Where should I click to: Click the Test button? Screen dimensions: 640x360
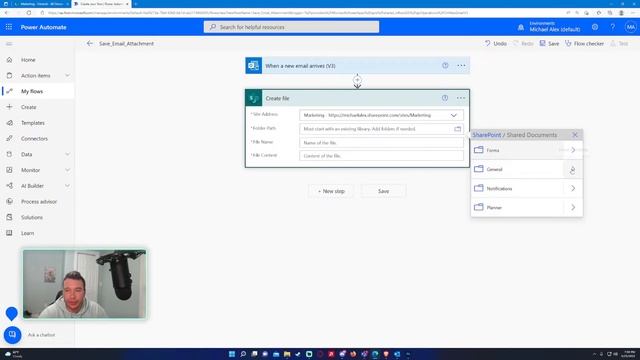click(x=619, y=43)
